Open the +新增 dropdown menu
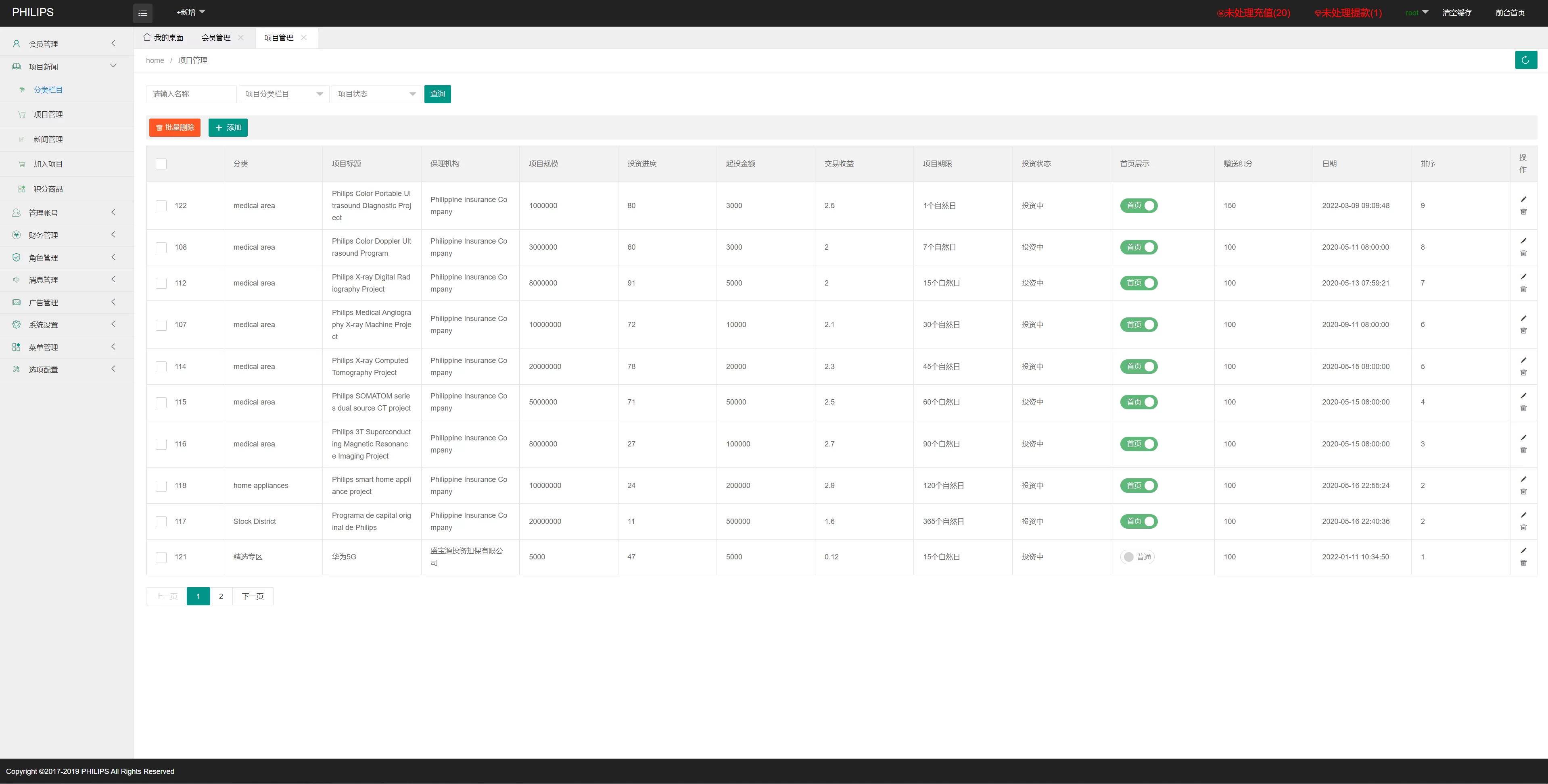 [x=190, y=12]
